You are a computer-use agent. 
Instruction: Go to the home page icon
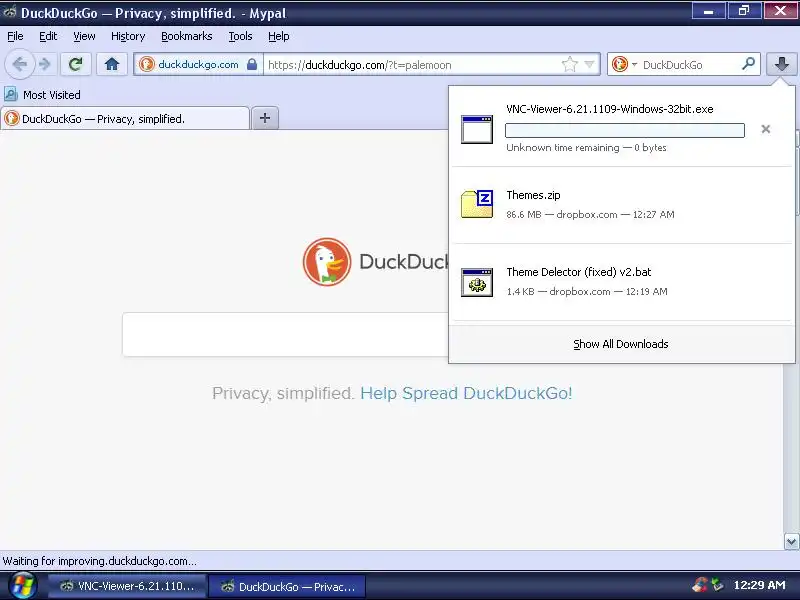(112, 64)
